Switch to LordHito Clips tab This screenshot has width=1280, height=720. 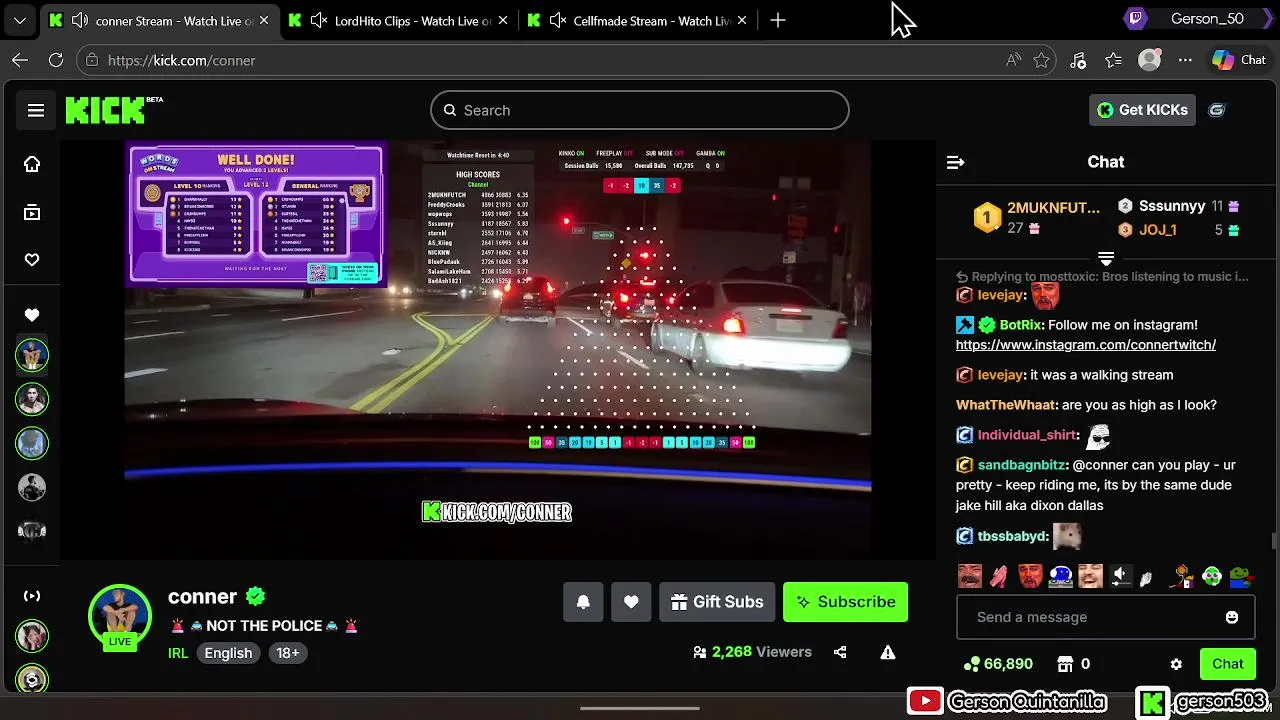[398, 20]
